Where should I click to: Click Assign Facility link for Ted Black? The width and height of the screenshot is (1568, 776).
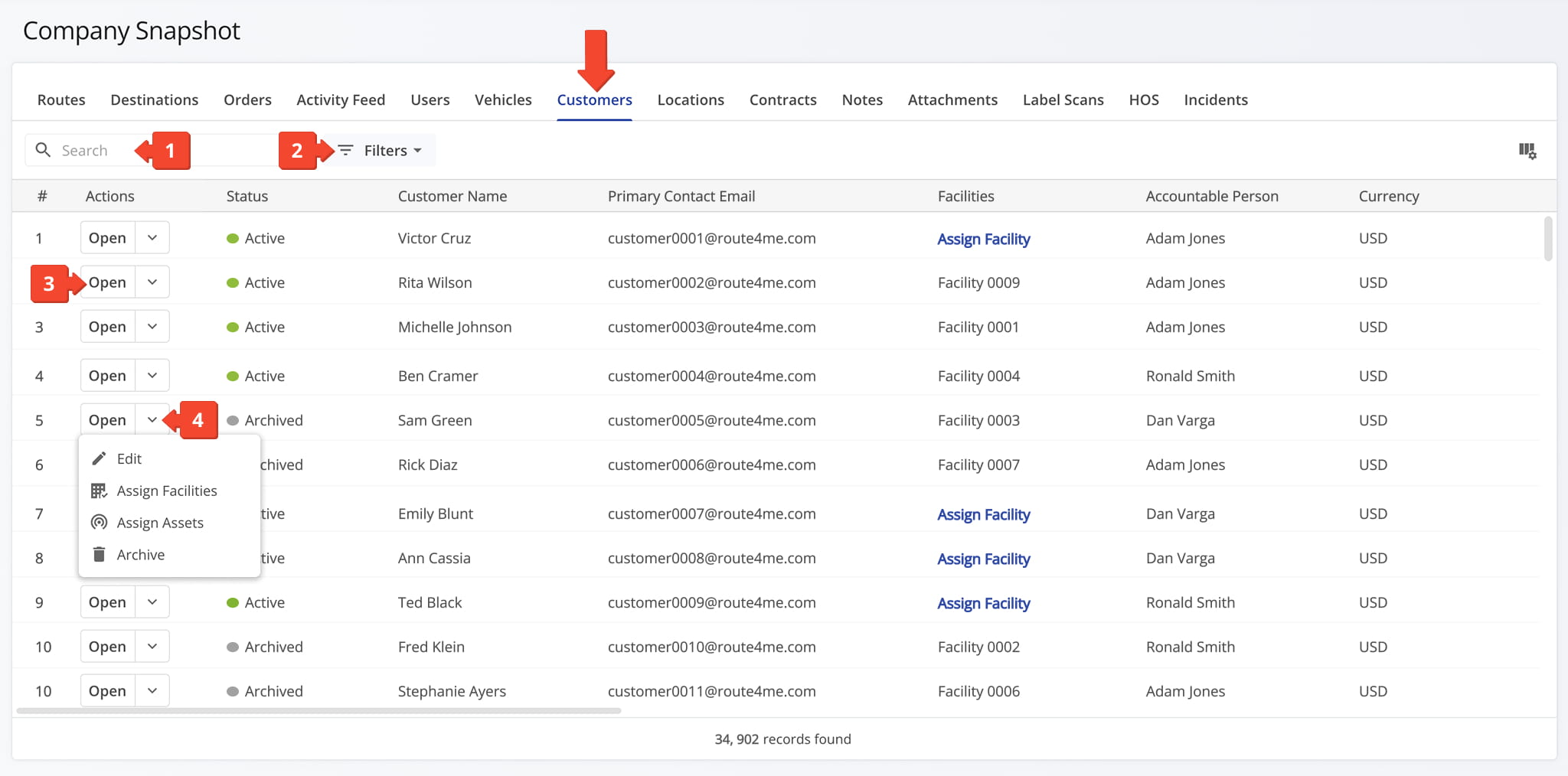coord(984,603)
